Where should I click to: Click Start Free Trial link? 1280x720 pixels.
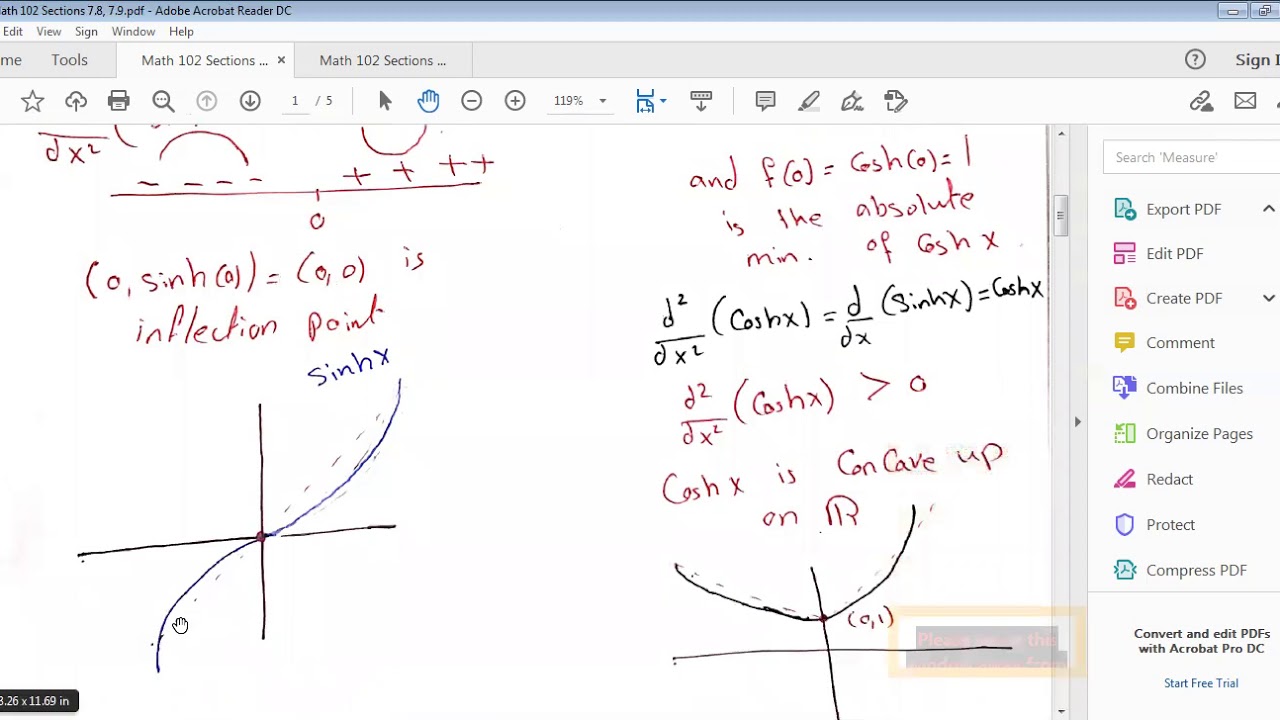(1201, 683)
